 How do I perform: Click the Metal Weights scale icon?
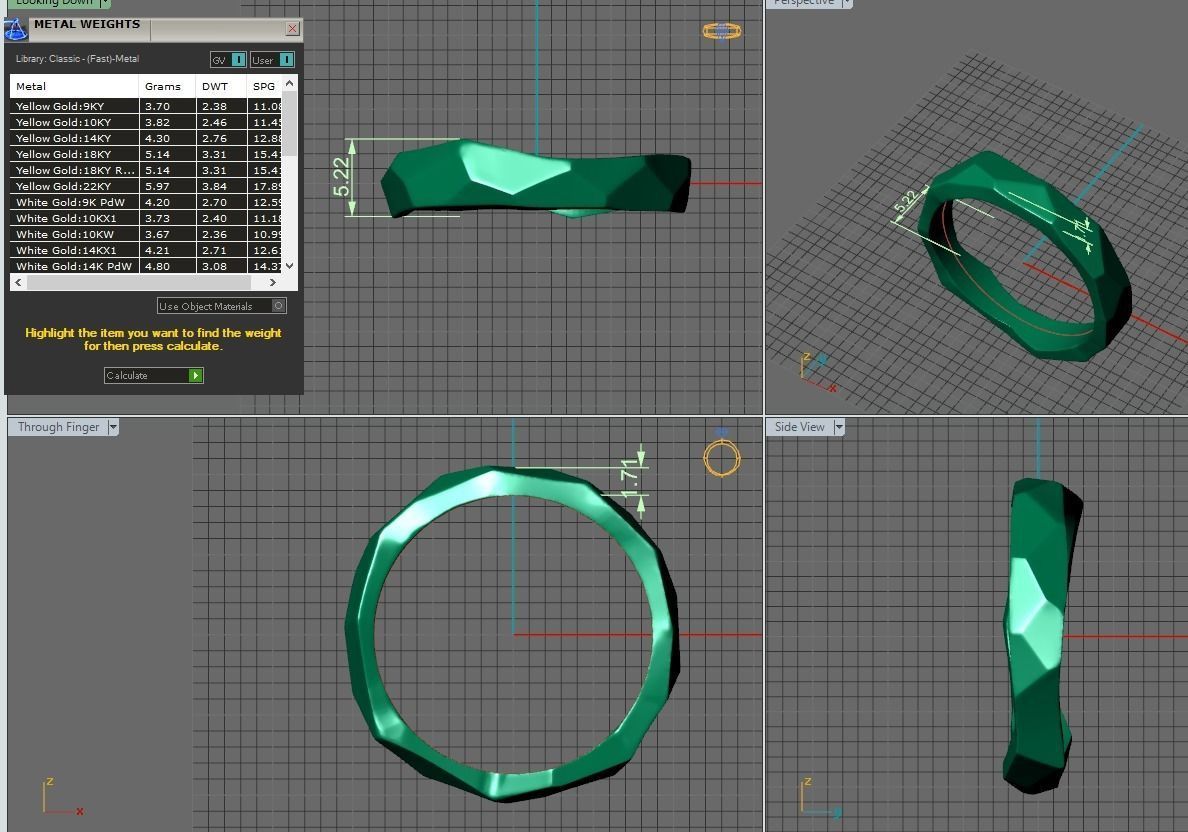[x=15, y=30]
